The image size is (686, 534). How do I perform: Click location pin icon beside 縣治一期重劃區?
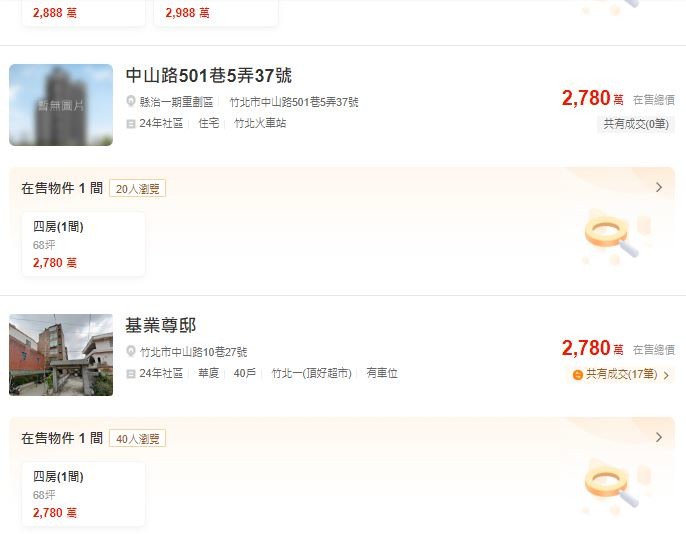click(130, 101)
